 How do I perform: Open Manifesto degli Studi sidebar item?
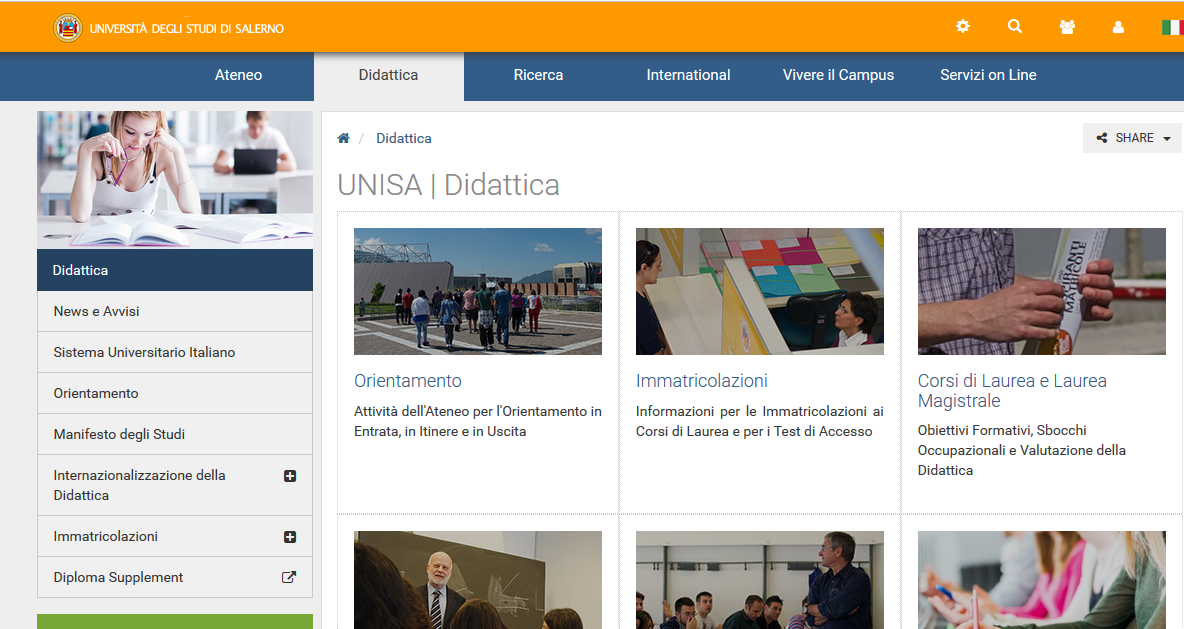[119, 434]
